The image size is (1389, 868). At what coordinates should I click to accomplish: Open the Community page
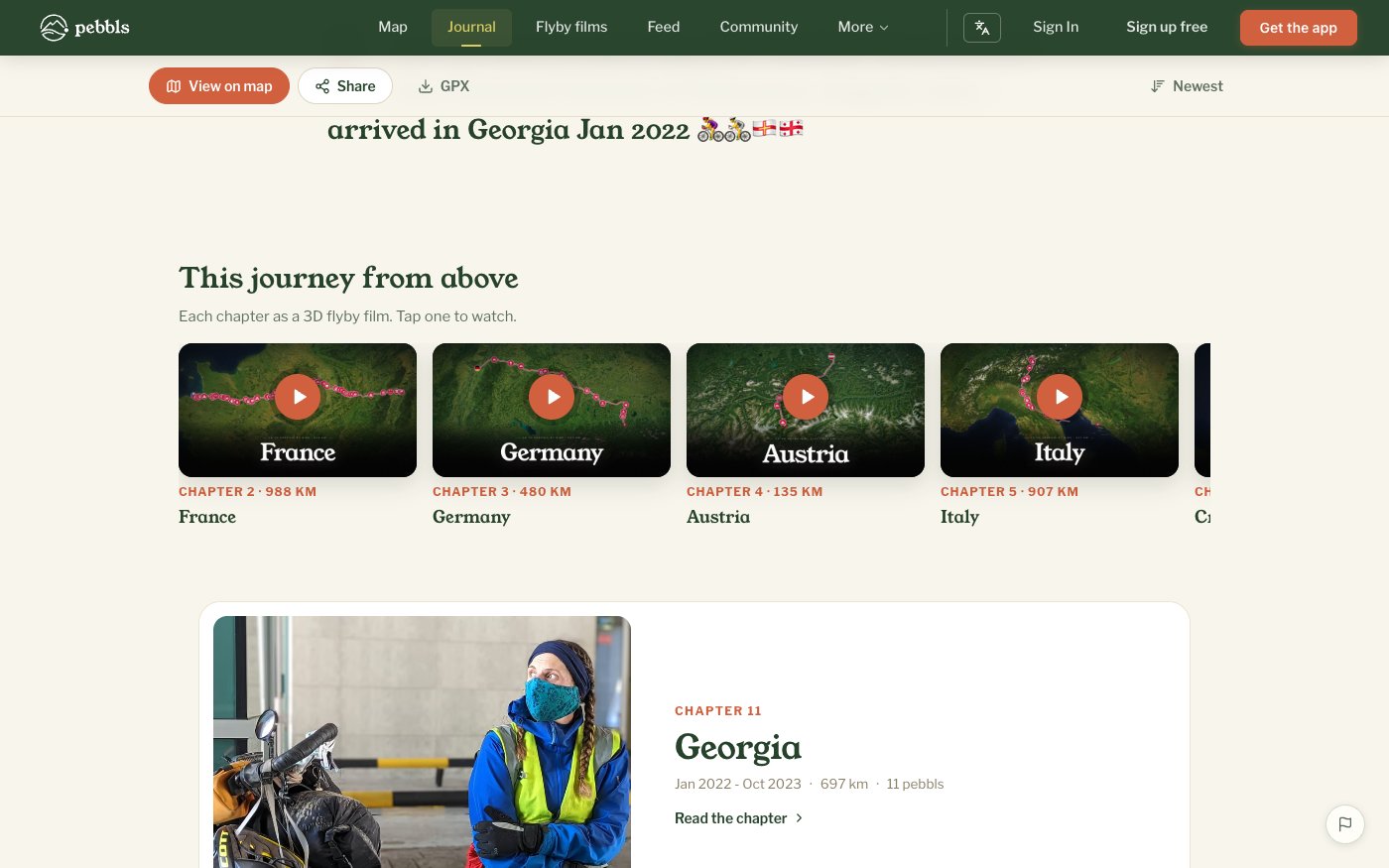tap(759, 28)
